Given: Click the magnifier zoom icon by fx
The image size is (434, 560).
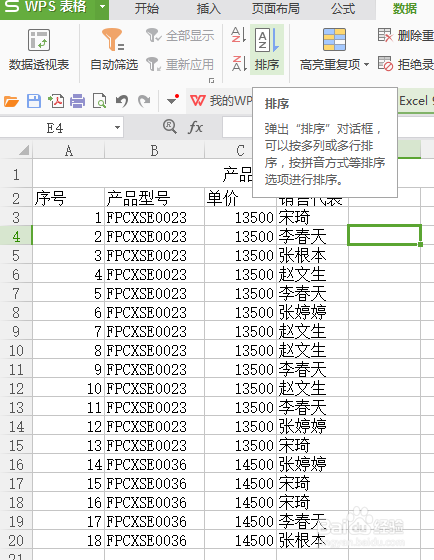Looking at the screenshot, I should pyautogui.click(x=169, y=127).
